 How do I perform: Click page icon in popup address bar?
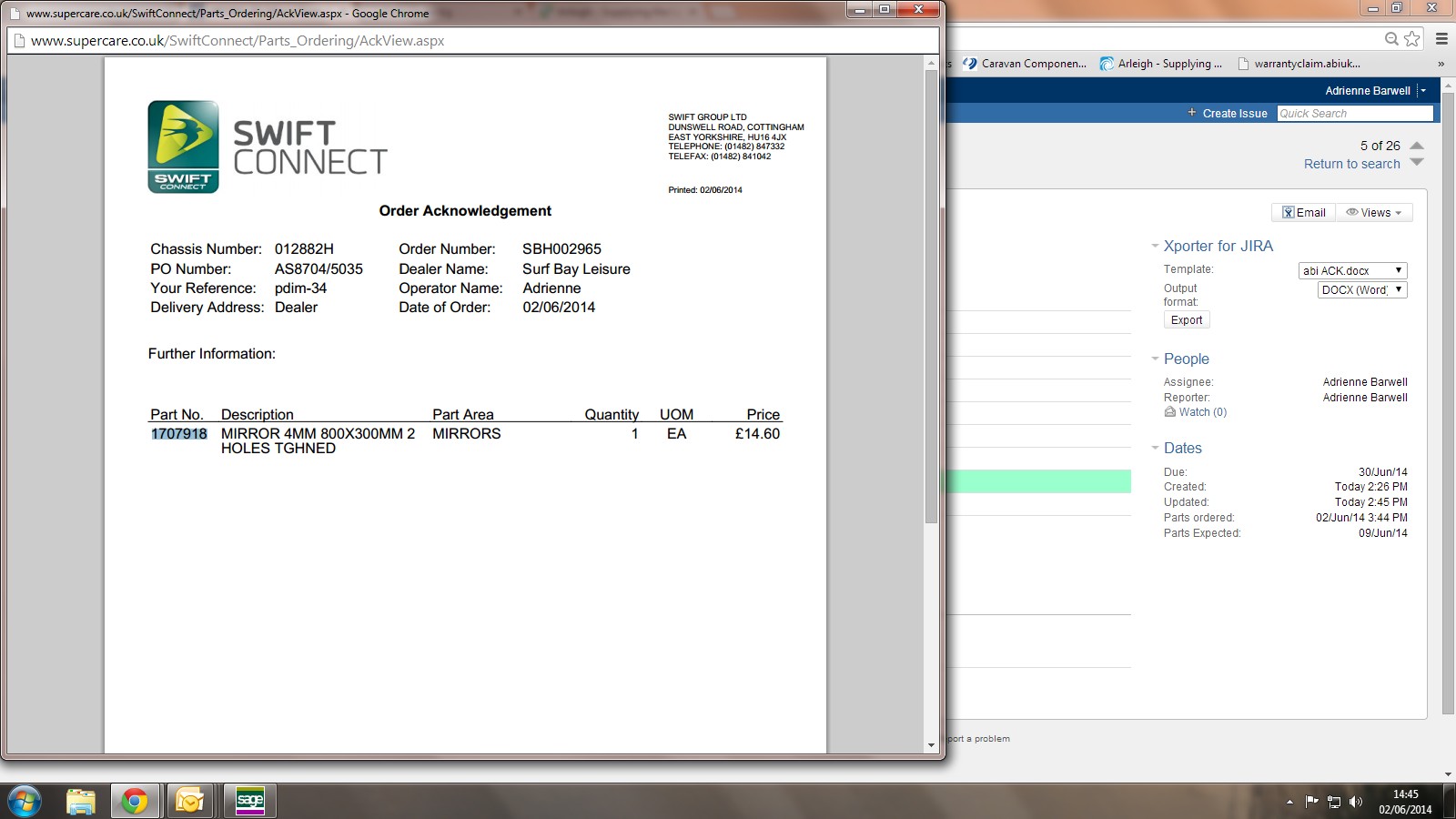click(19, 41)
